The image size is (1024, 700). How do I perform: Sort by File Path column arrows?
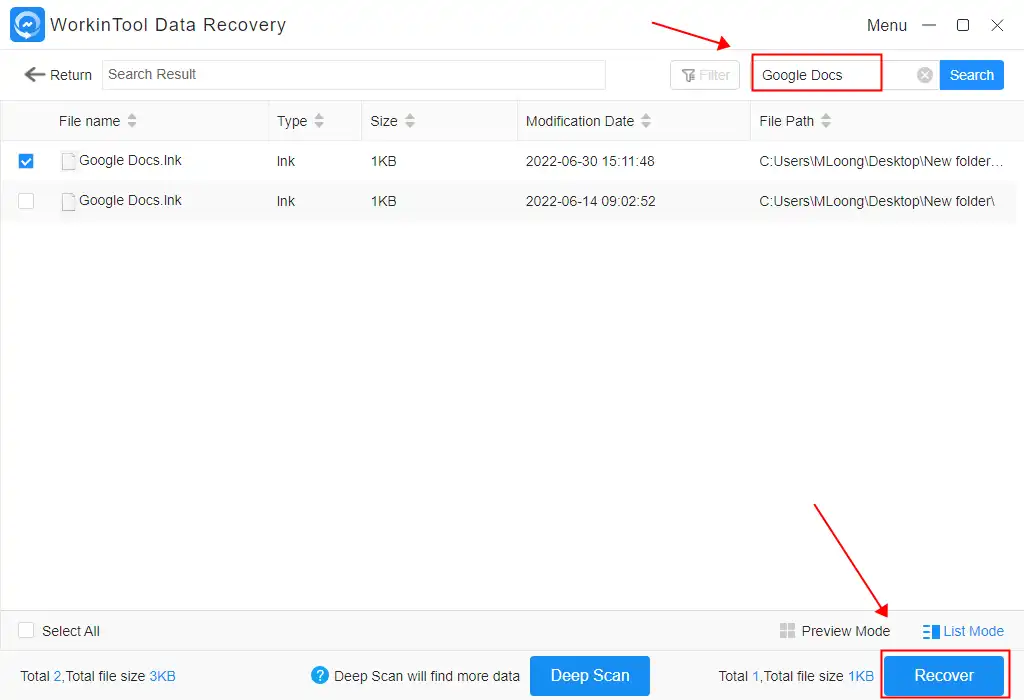[x=825, y=121]
